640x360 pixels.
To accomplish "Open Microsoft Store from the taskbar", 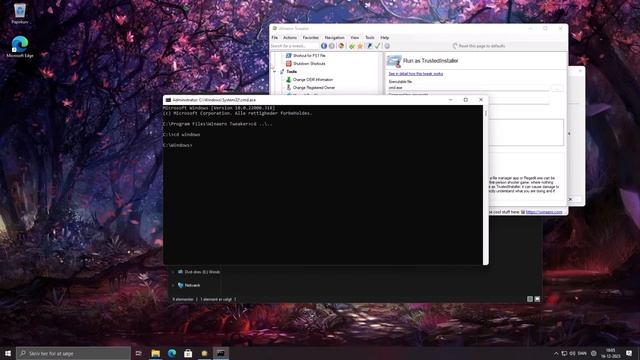I will coord(188,353).
